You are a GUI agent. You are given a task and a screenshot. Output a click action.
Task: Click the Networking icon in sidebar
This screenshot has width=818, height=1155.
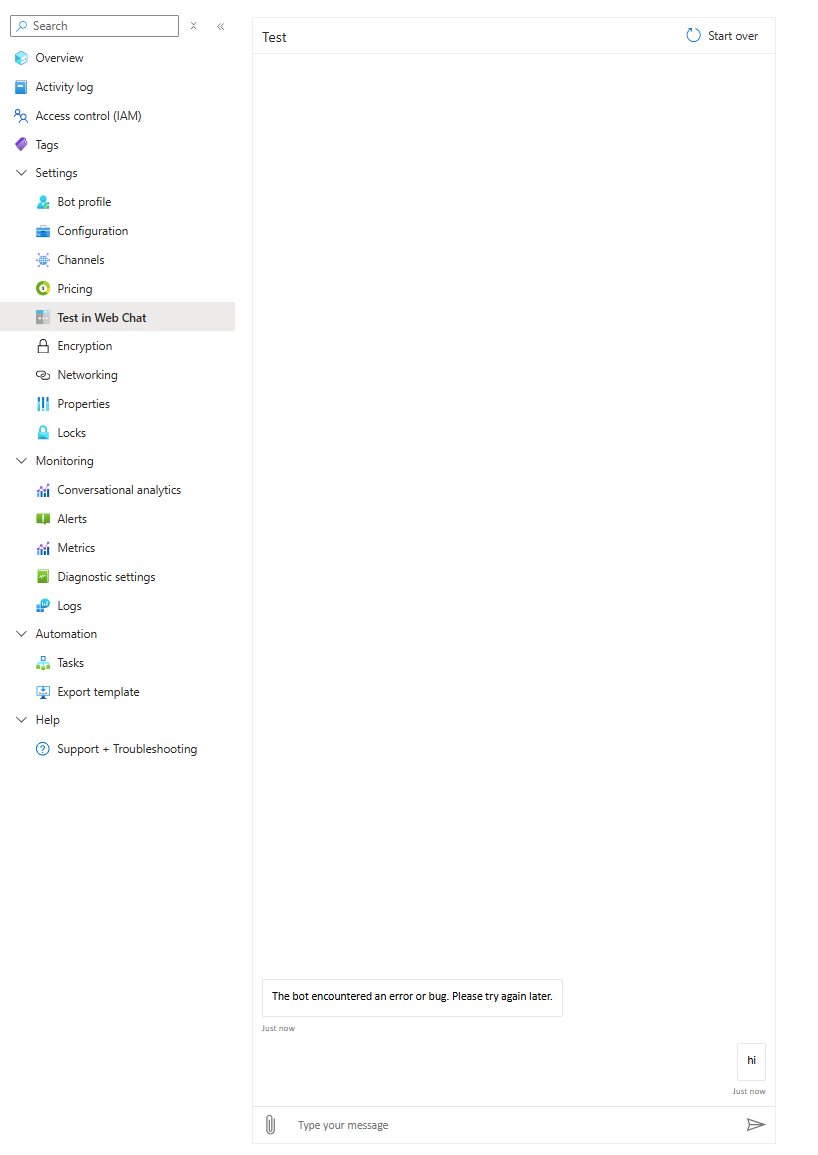43,374
